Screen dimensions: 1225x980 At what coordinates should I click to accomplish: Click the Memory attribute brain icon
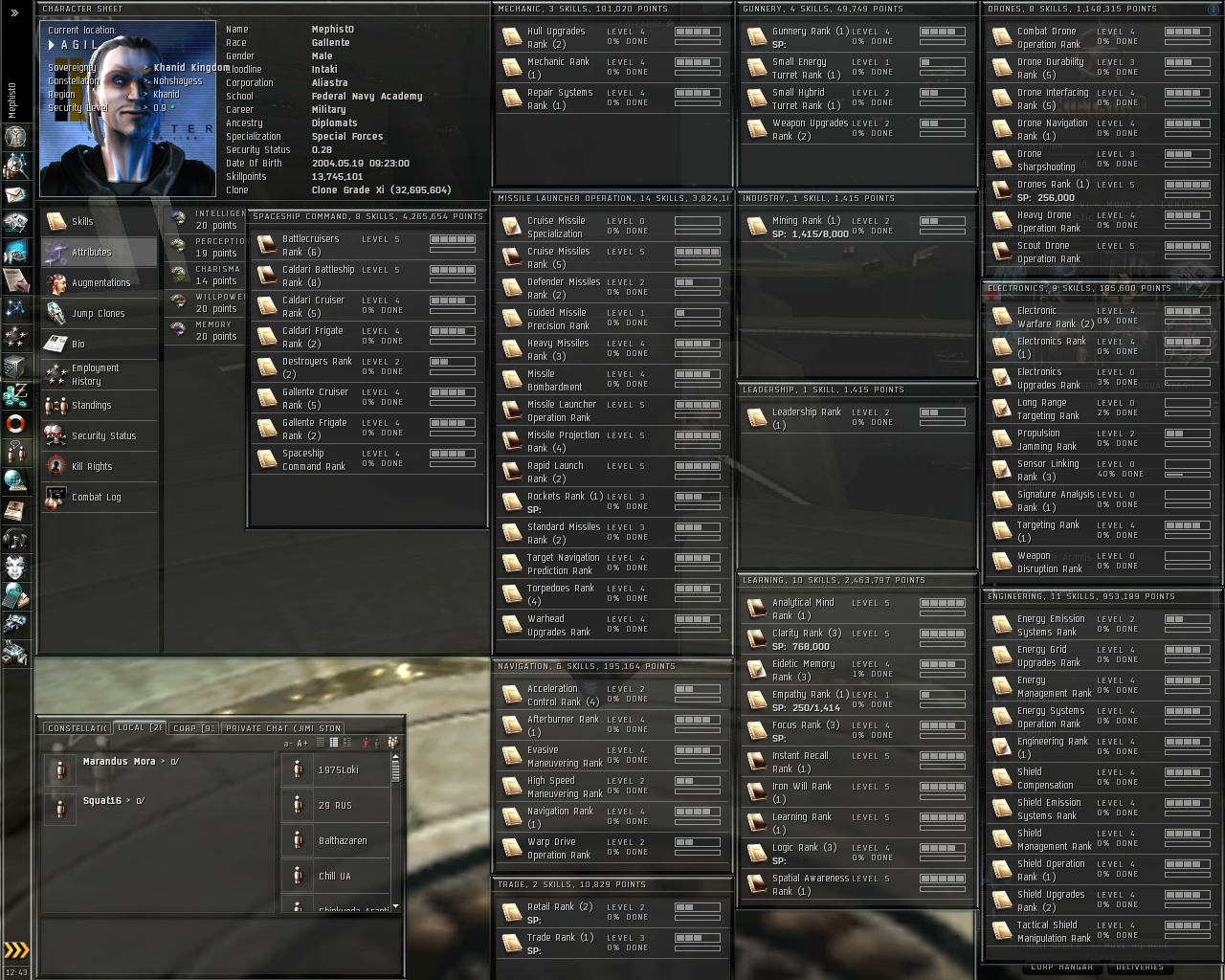coord(178,330)
